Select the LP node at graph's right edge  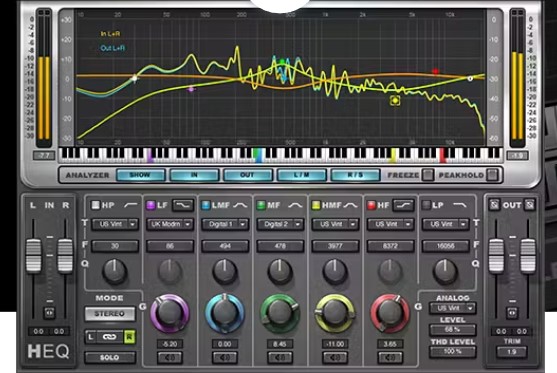(470, 79)
